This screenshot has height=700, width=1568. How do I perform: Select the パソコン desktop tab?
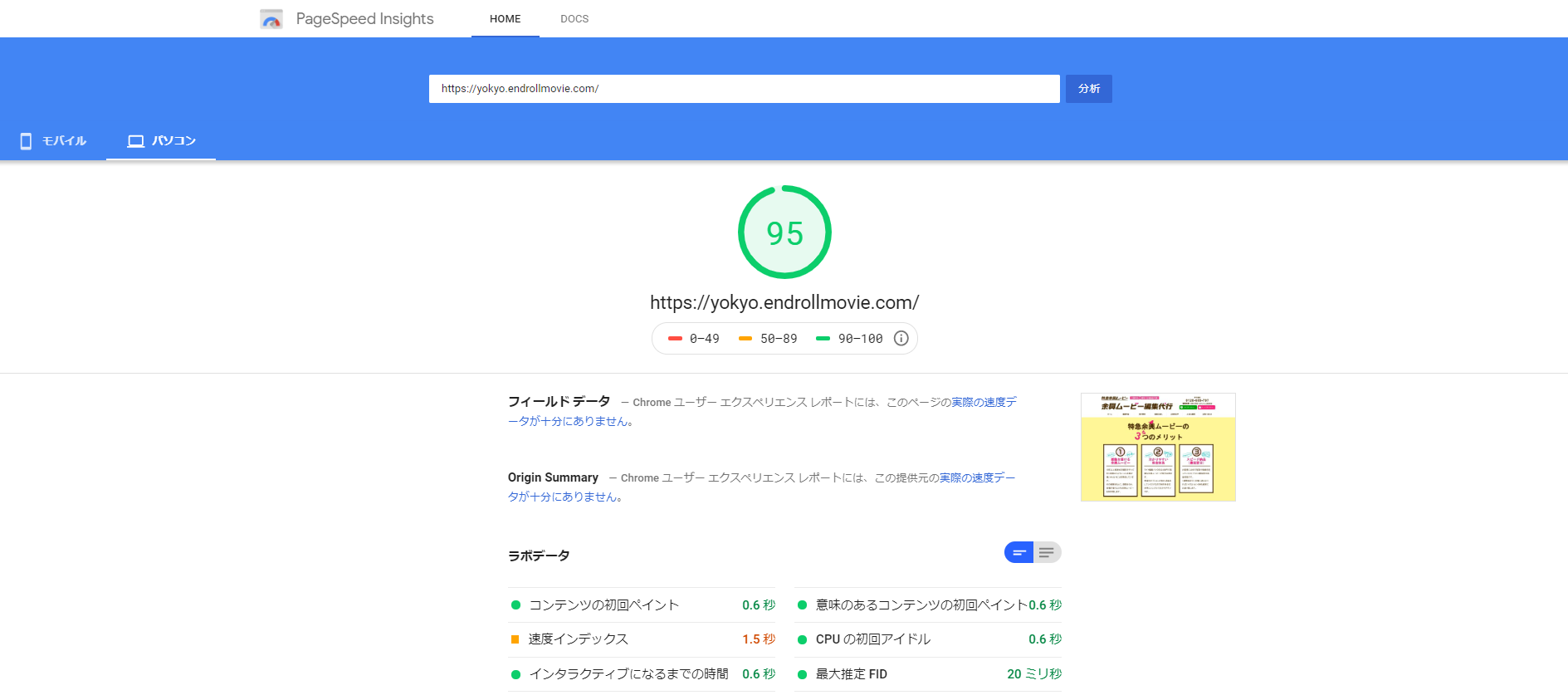[x=161, y=141]
